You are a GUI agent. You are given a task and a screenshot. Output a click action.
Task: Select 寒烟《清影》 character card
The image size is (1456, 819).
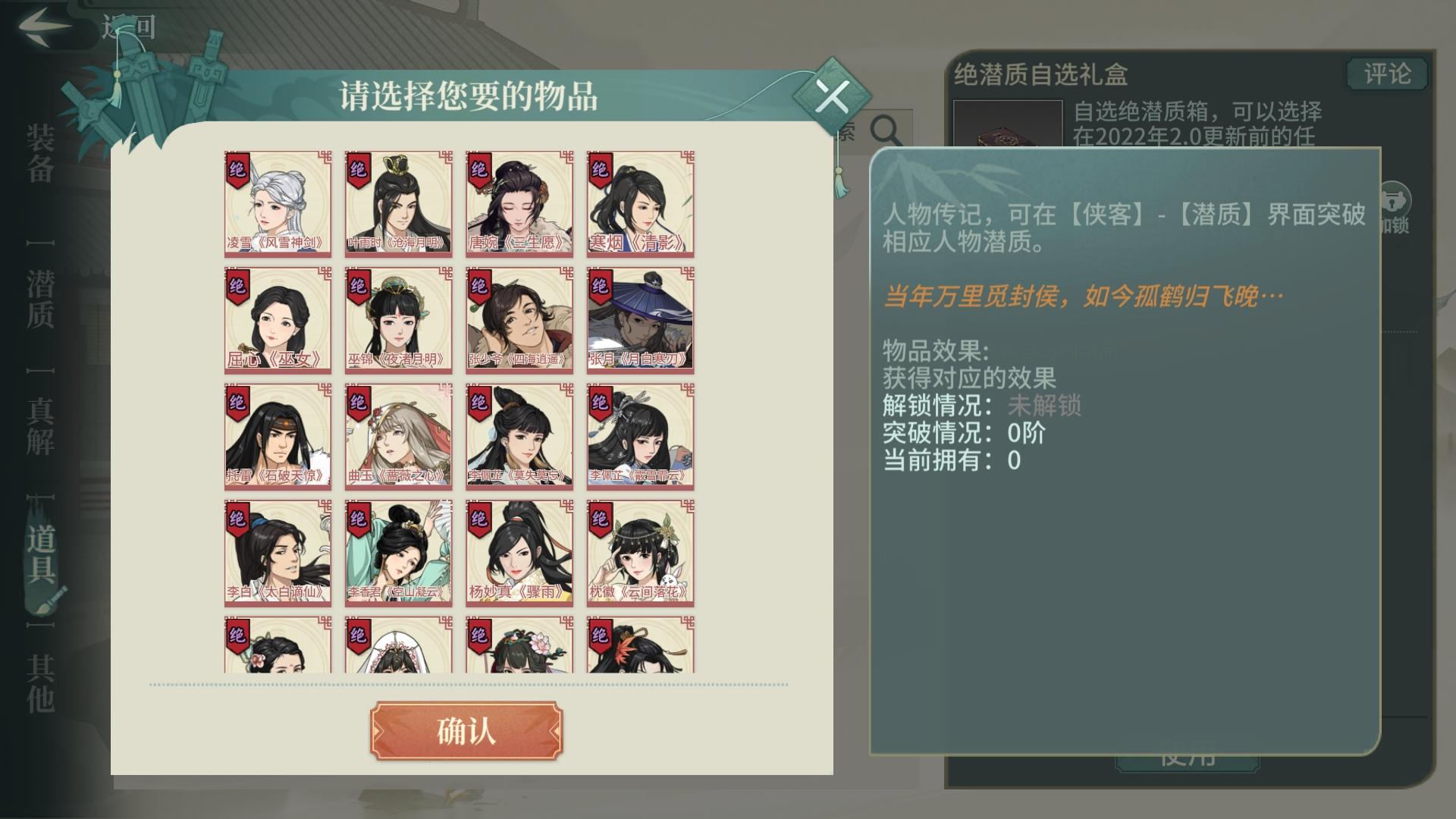pos(640,203)
